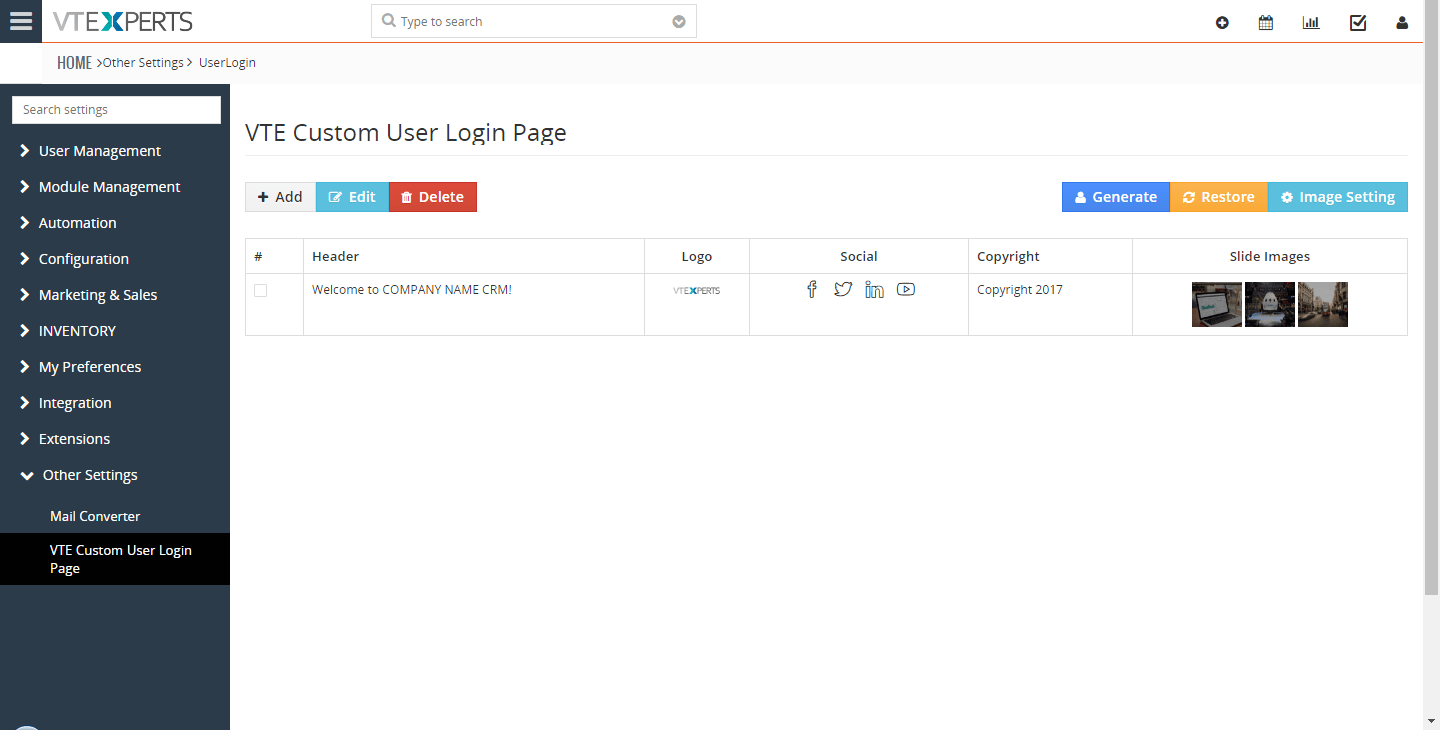This screenshot has width=1440, height=730.
Task: Click the Facebook icon in the Social column
Action: [x=811, y=289]
